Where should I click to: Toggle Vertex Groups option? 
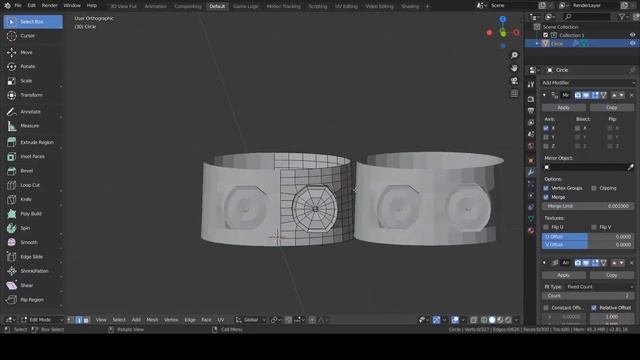546,188
